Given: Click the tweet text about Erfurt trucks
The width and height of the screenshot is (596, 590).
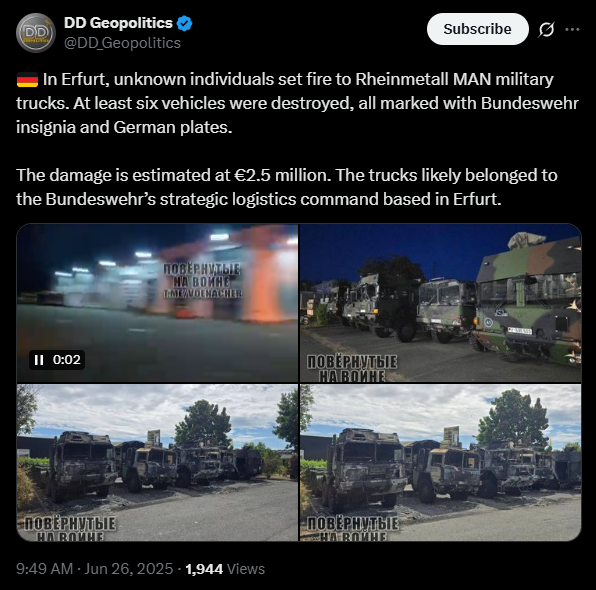Looking at the screenshot, I should click(297, 103).
